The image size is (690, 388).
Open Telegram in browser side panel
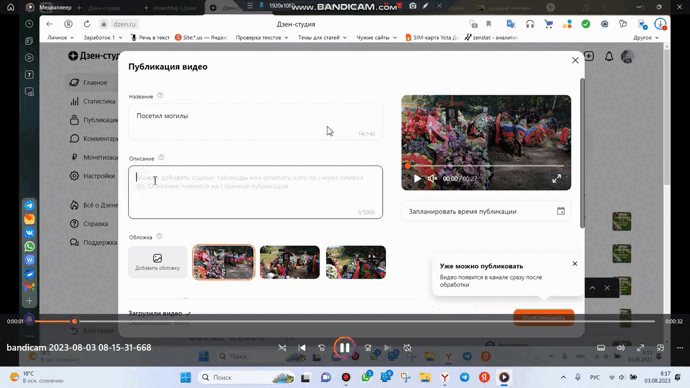pyautogui.click(x=29, y=205)
